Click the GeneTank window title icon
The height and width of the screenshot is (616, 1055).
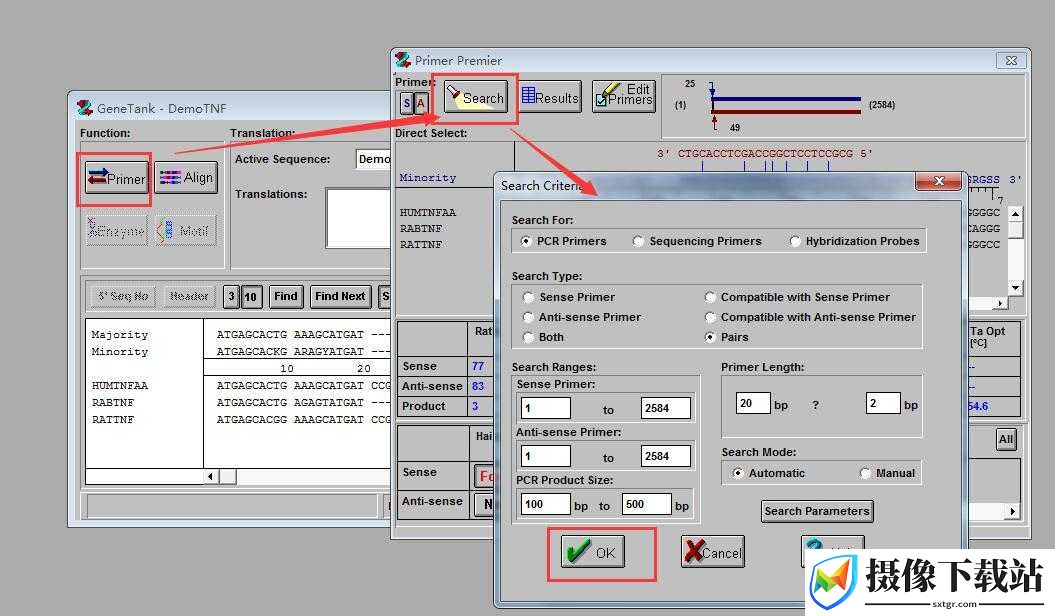tap(85, 108)
